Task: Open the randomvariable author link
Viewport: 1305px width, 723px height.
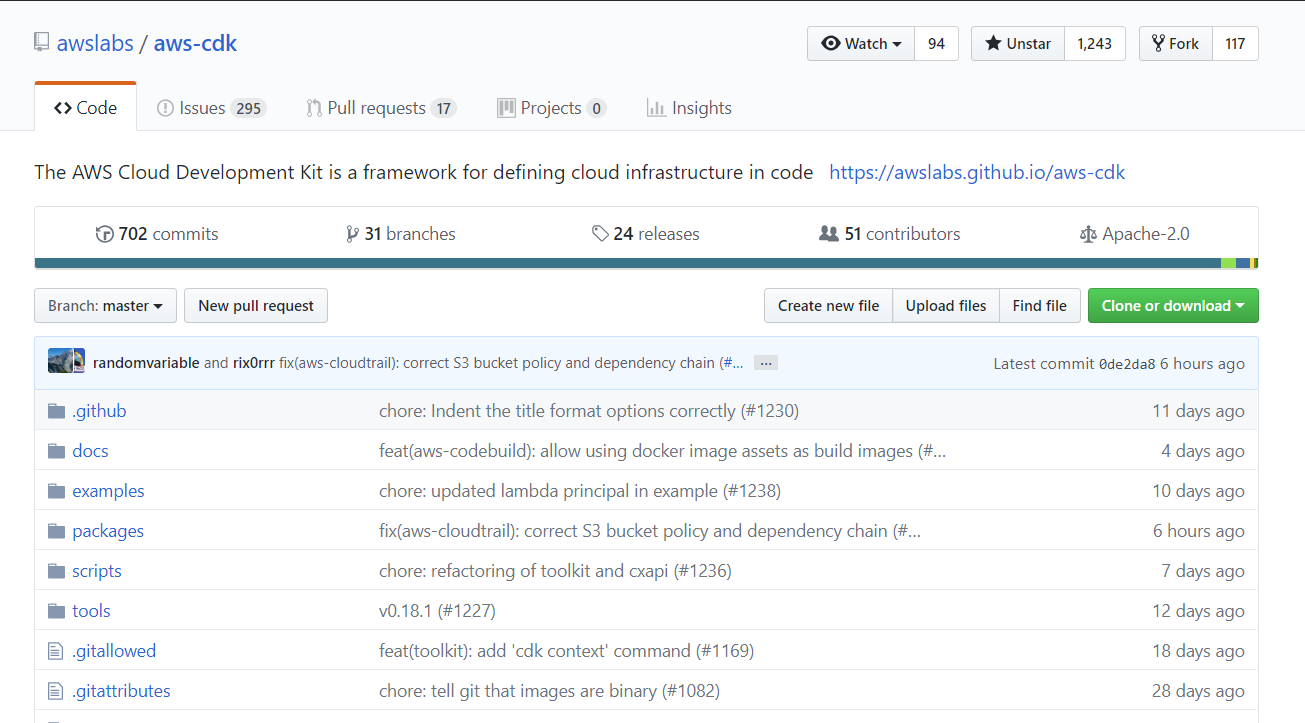Action: point(146,363)
